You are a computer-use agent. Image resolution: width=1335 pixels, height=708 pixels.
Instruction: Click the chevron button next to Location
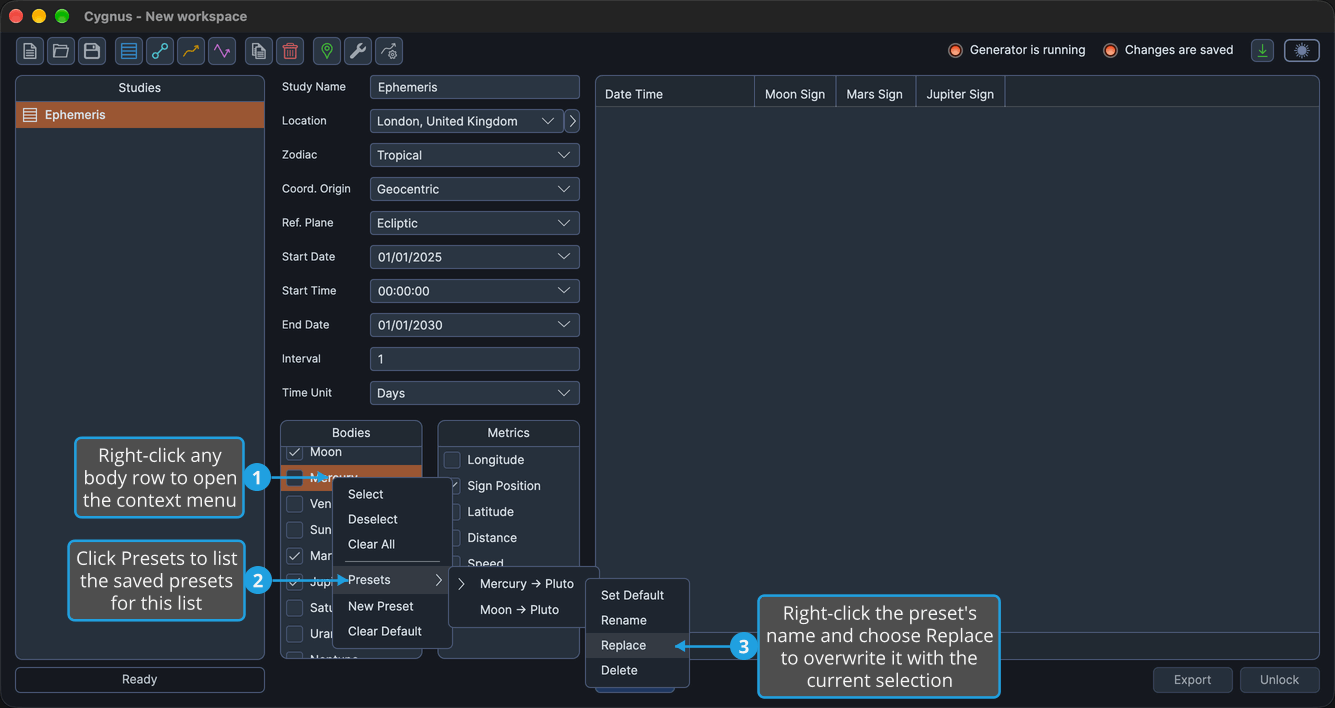coord(572,121)
